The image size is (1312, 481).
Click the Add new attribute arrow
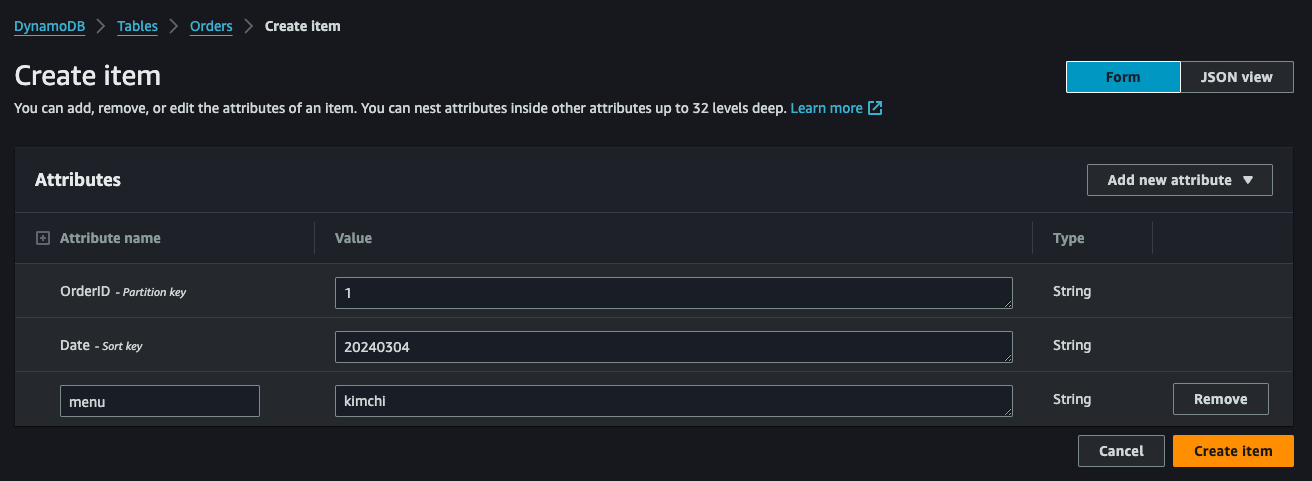[x=1247, y=180]
